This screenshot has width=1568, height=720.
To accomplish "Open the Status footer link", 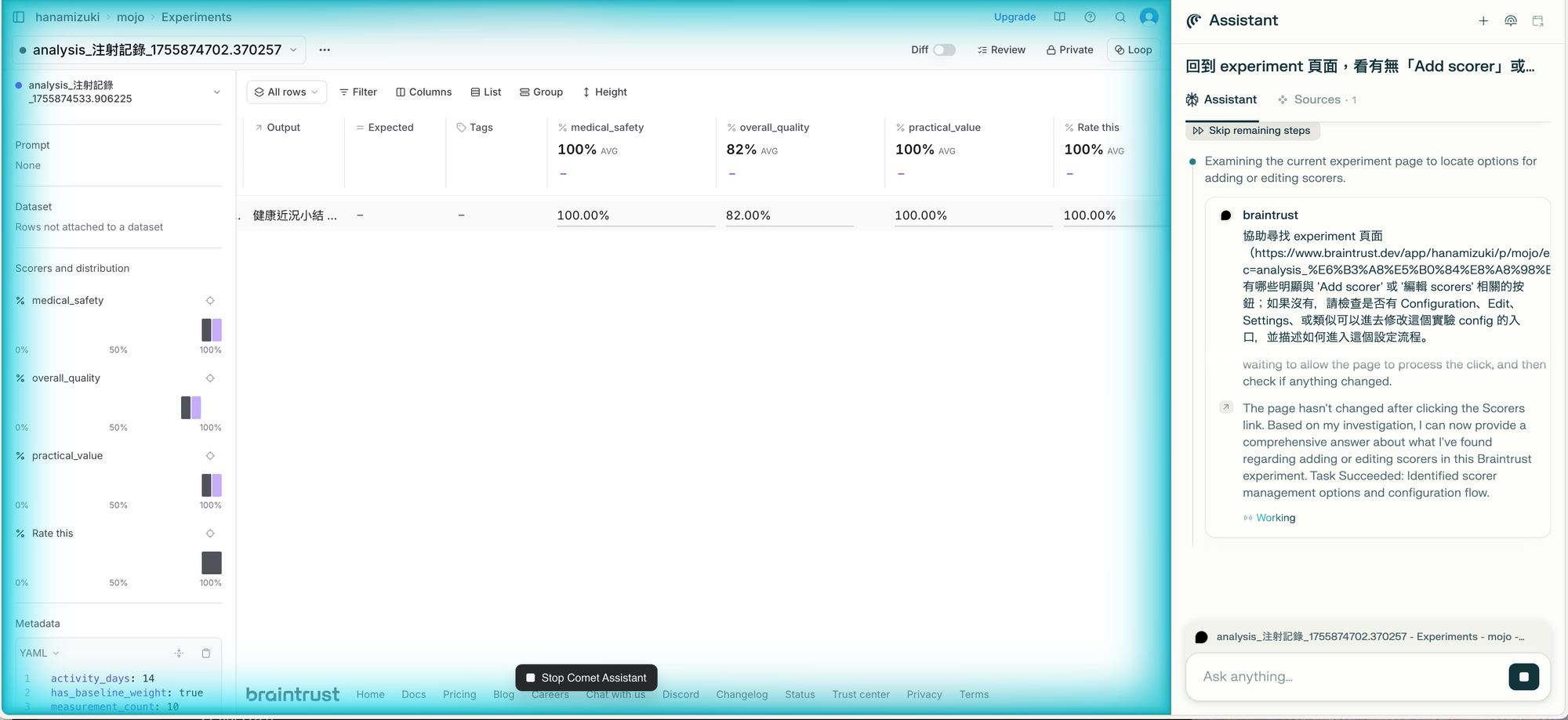I will (x=800, y=695).
